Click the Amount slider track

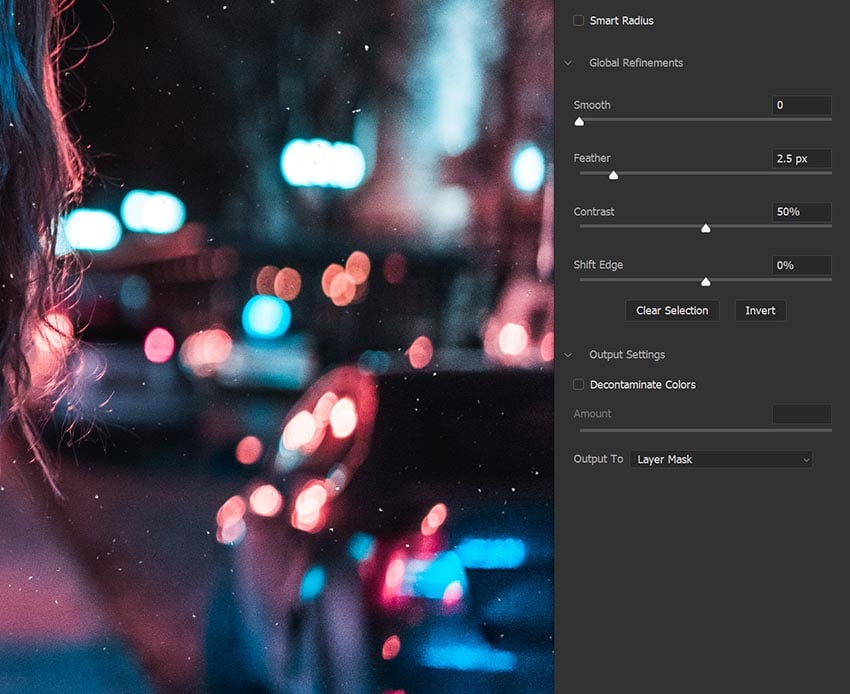[705, 430]
